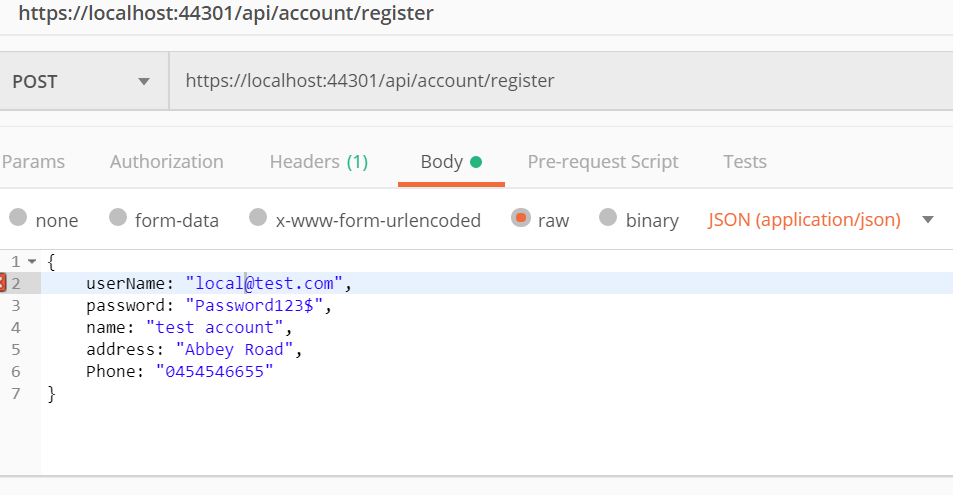Click the request URL input field

tap(560, 81)
